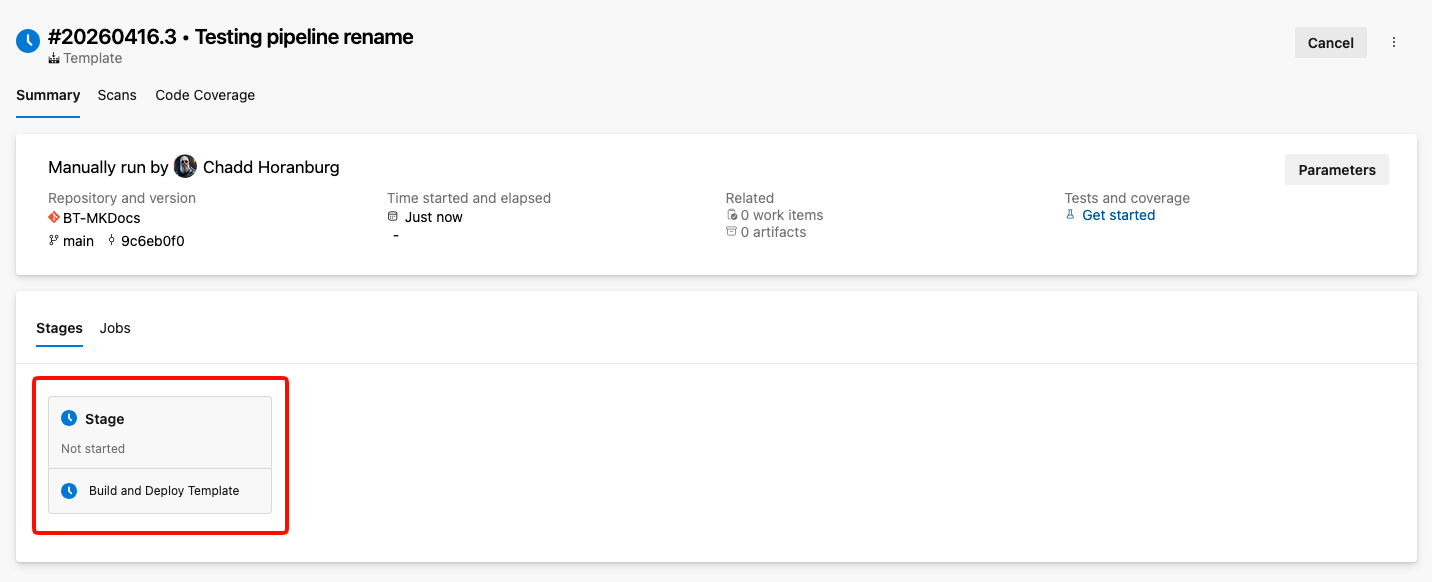Open commit 9c6eb0f0 link
Viewport: 1432px width, 582px height.
[152, 241]
